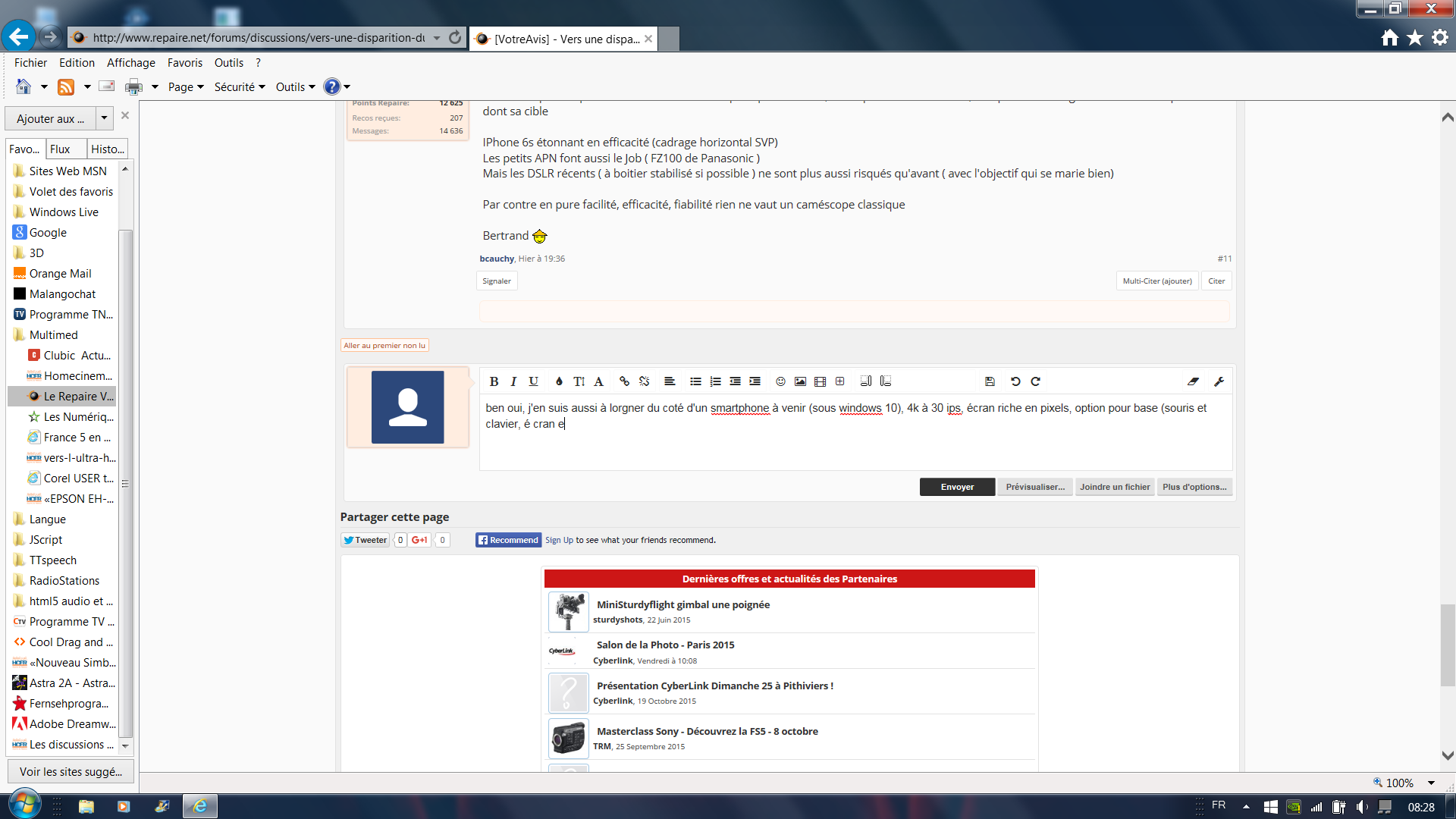The width and height of the screenshot is (1456, 819).
Task: Open the text color droplet tool
Action: click(559, 381)
